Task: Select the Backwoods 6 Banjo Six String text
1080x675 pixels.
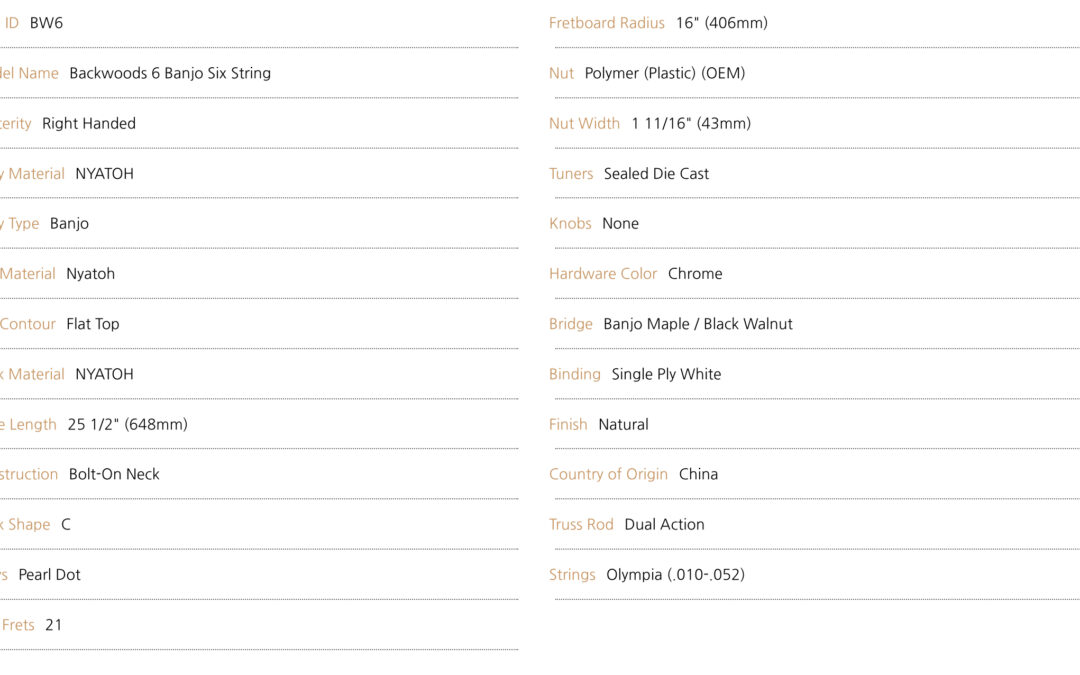Action: click(170, 73)
